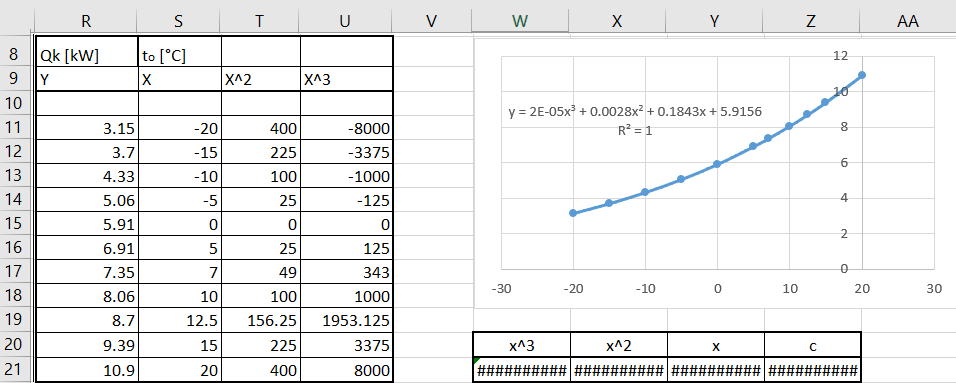956x383 pixels.
Task: Click the 'X^2' header cell in table
Action: 260,79
